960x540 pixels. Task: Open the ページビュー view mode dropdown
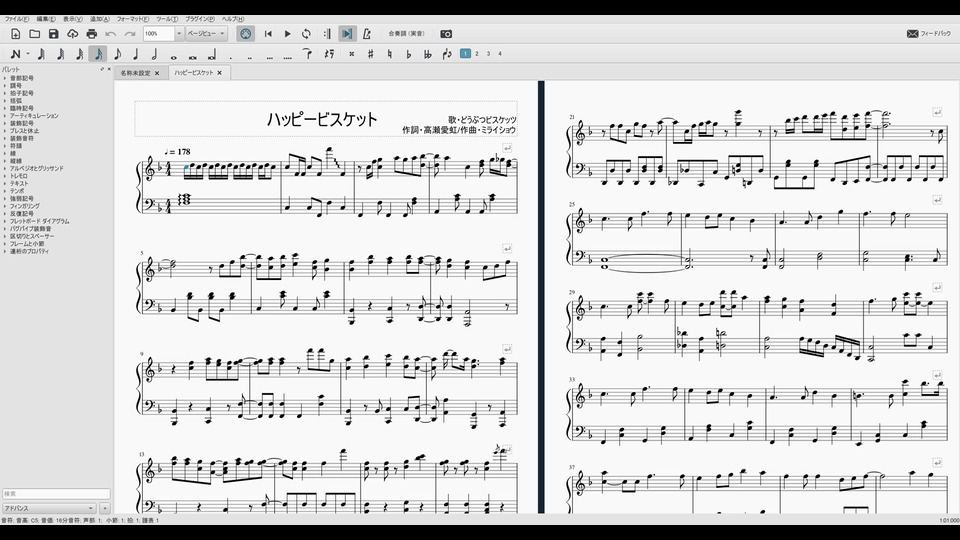(206, 34)
